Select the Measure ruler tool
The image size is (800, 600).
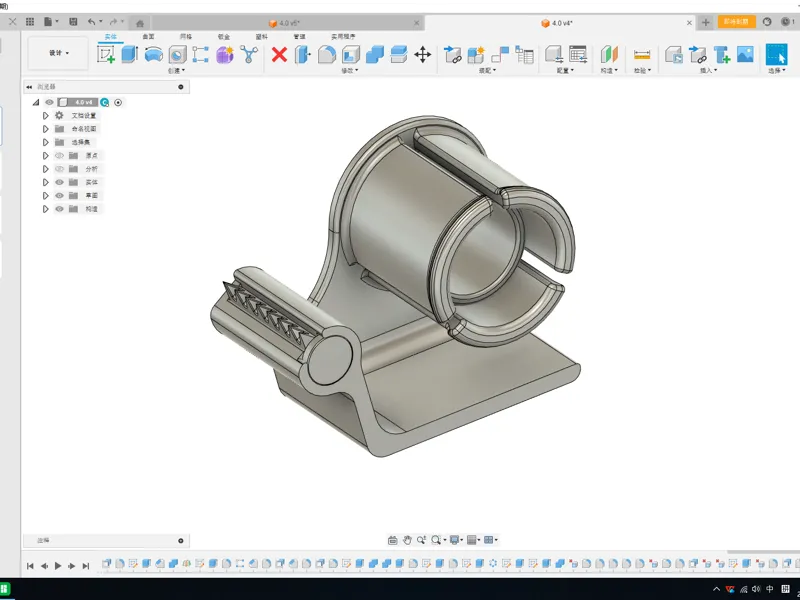642,54
